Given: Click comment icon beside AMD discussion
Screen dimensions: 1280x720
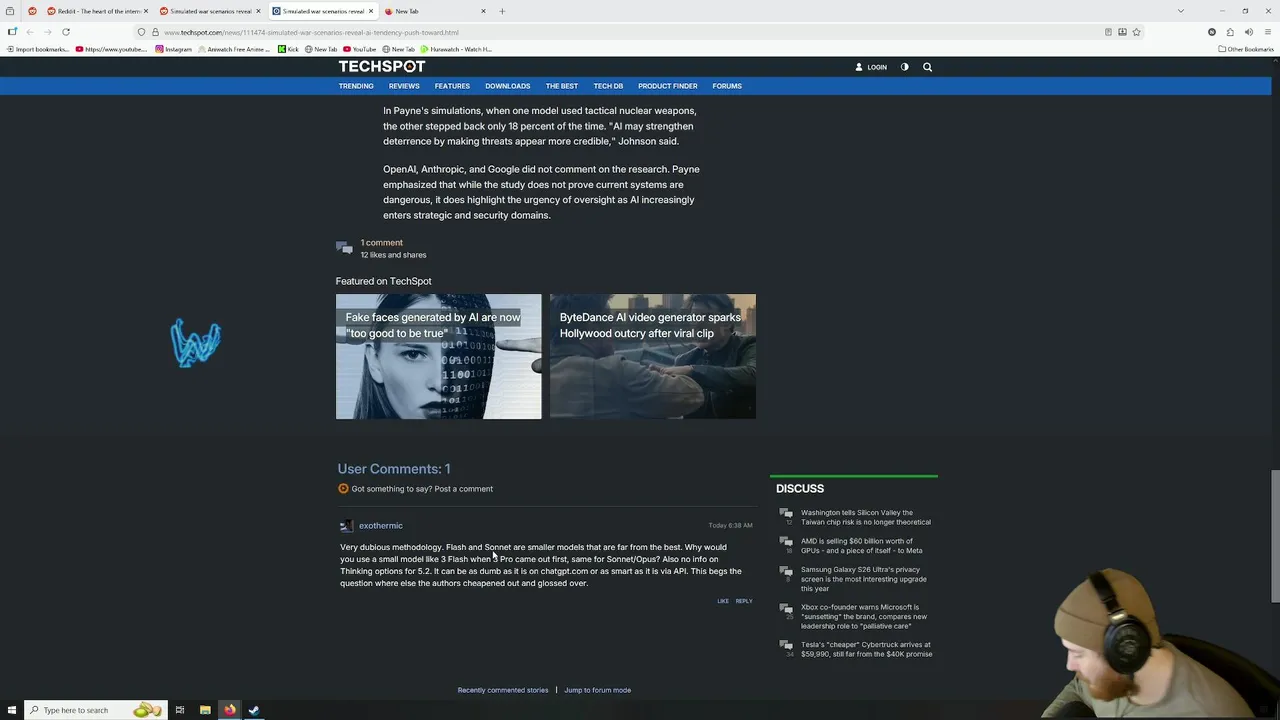Looking at the screenshot, I should coord(786,543).
